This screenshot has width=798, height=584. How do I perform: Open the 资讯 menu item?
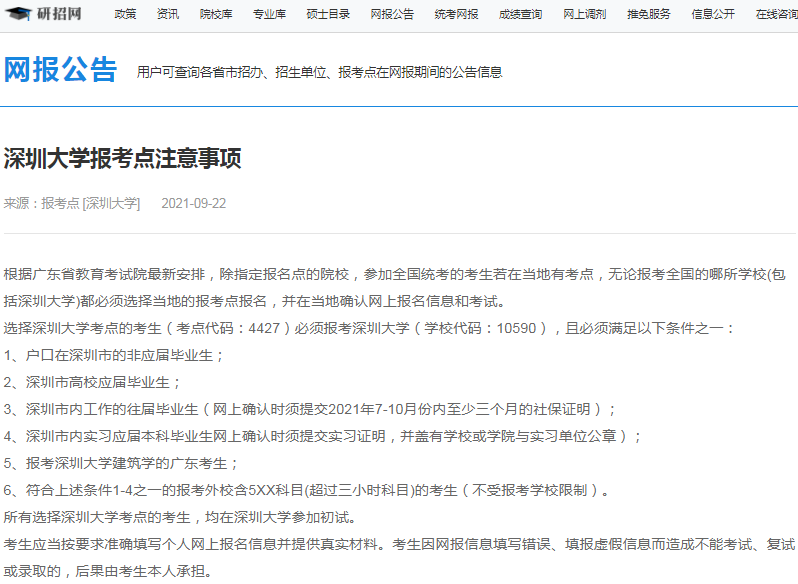168,14
